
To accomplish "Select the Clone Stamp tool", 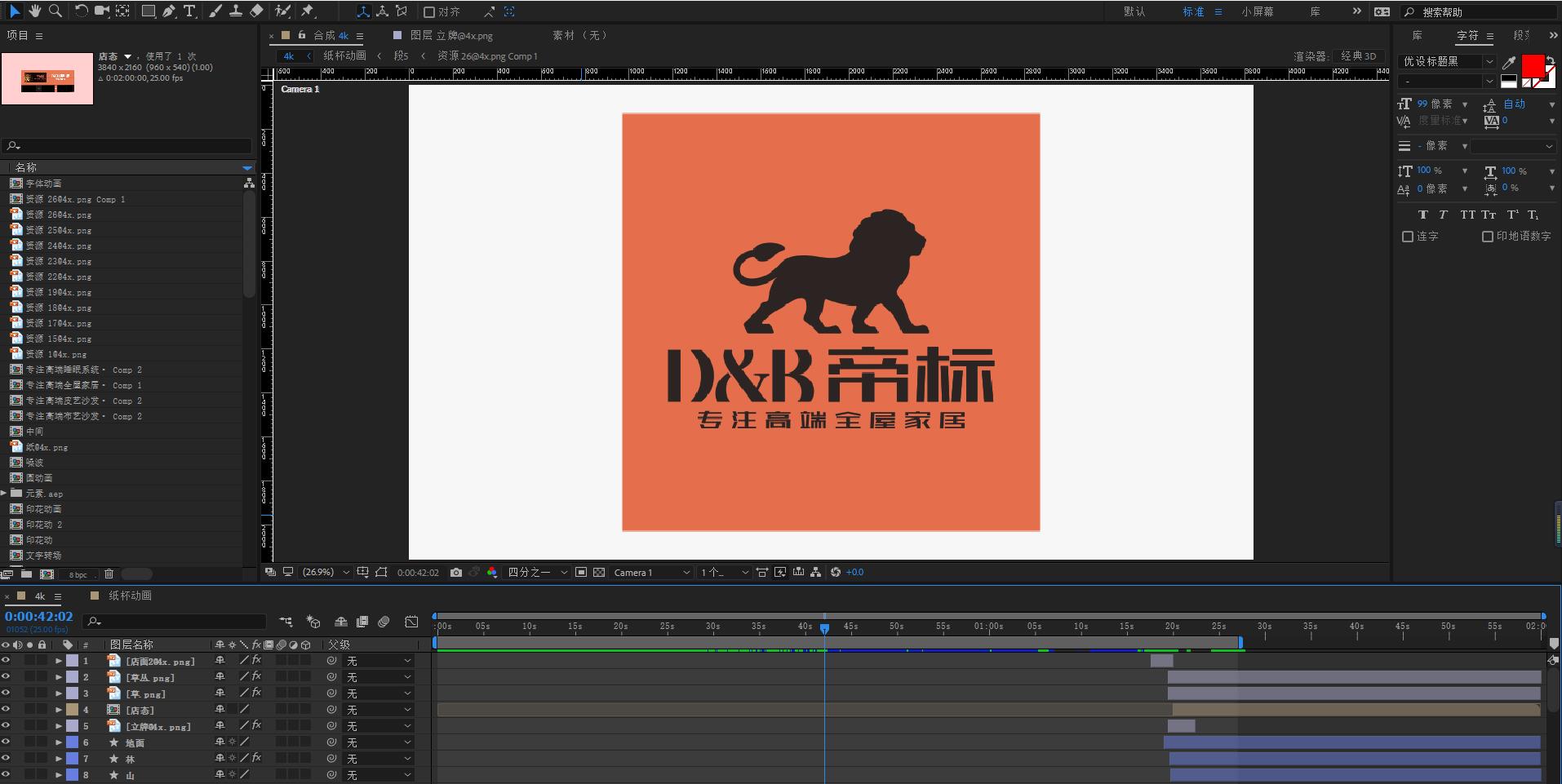I will pos(235,11).
